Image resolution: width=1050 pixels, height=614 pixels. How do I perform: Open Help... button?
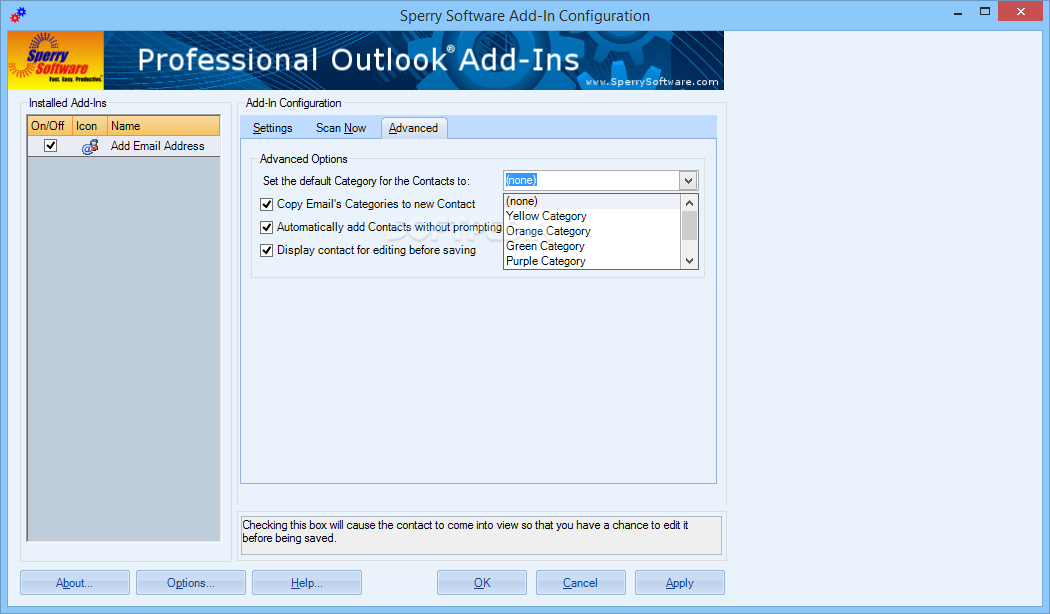click(x=307, y=583)
